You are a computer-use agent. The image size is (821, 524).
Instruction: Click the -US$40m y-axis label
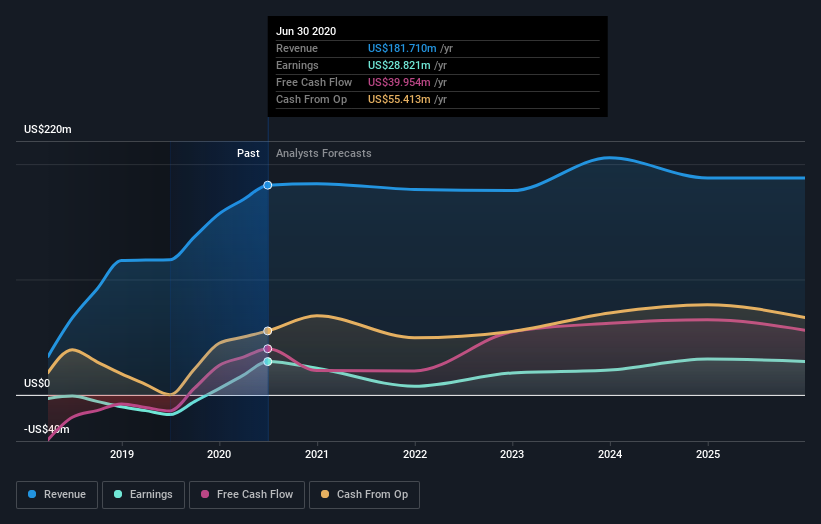pyautogui.click(x=47, y=429)
